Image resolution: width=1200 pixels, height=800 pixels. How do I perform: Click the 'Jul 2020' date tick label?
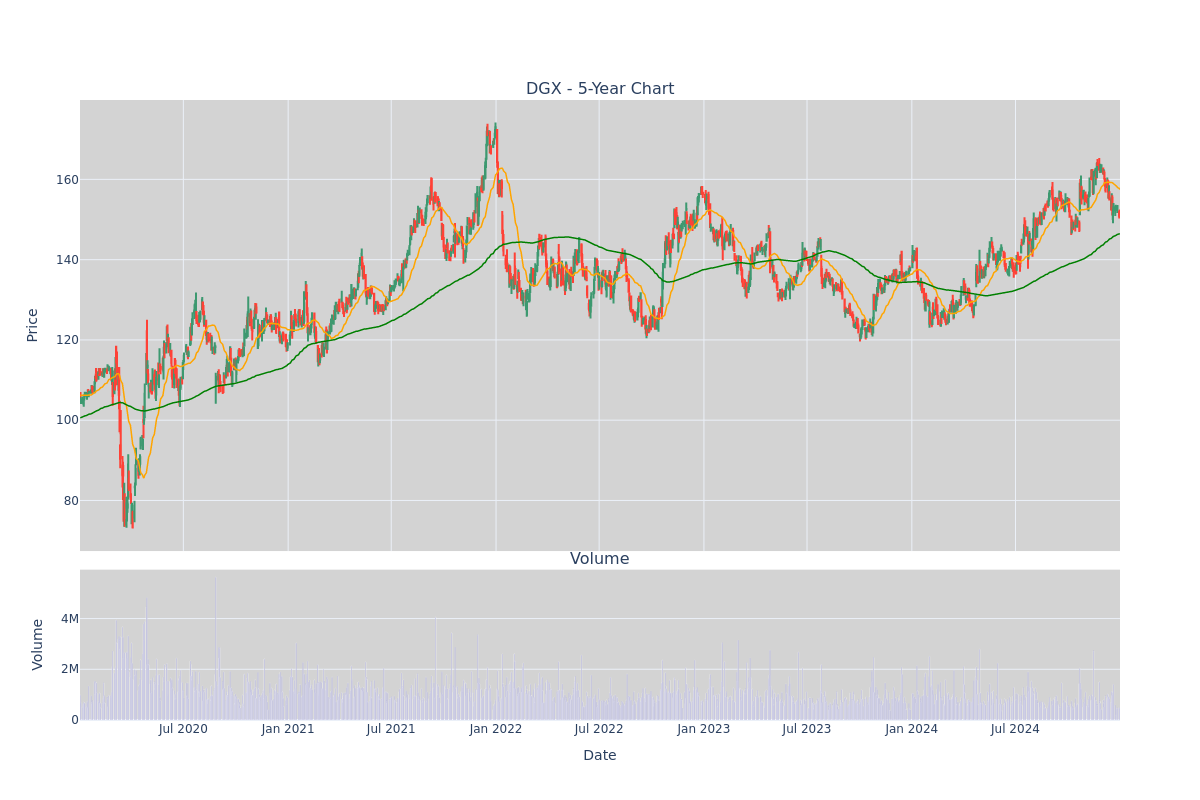tap(183, 729)
